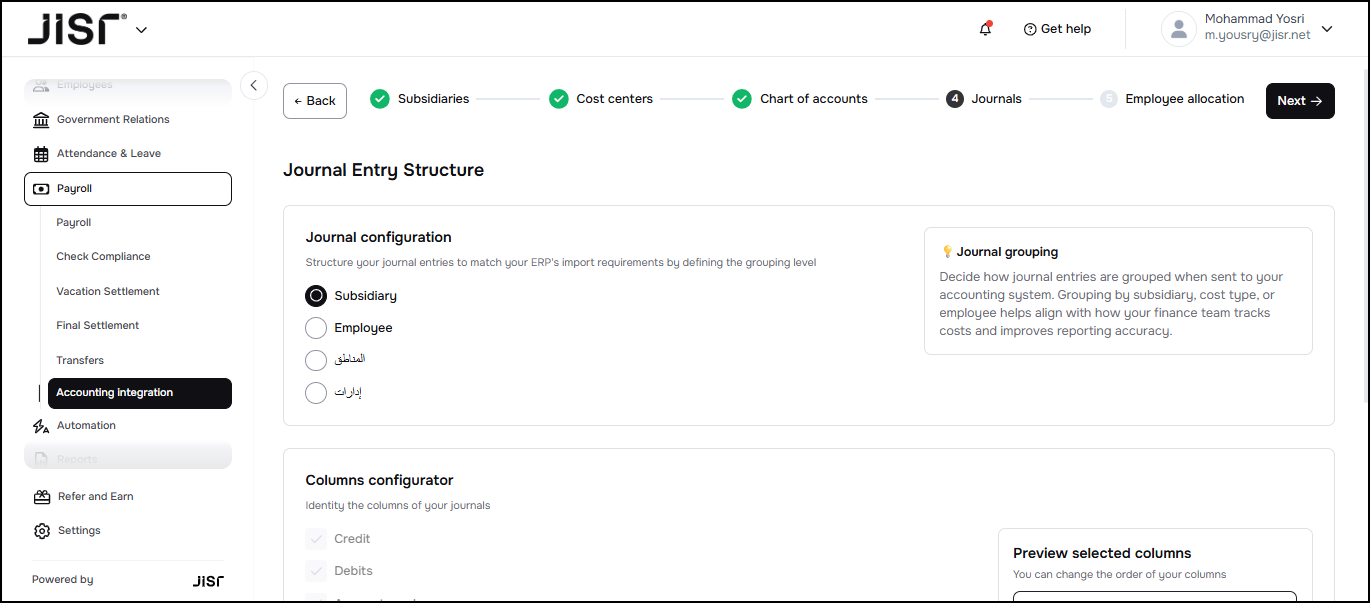
Task: Open the Vacation Settlement menu item
Action: (x=108, y=292)
